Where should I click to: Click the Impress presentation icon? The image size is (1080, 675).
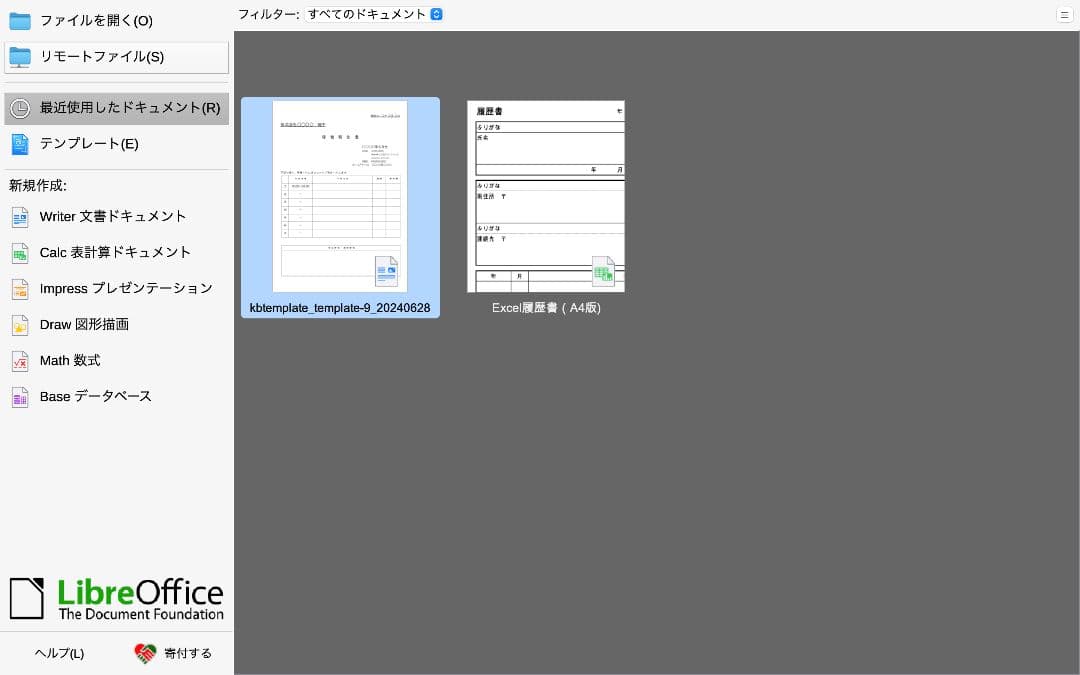[x=20, y=289]
